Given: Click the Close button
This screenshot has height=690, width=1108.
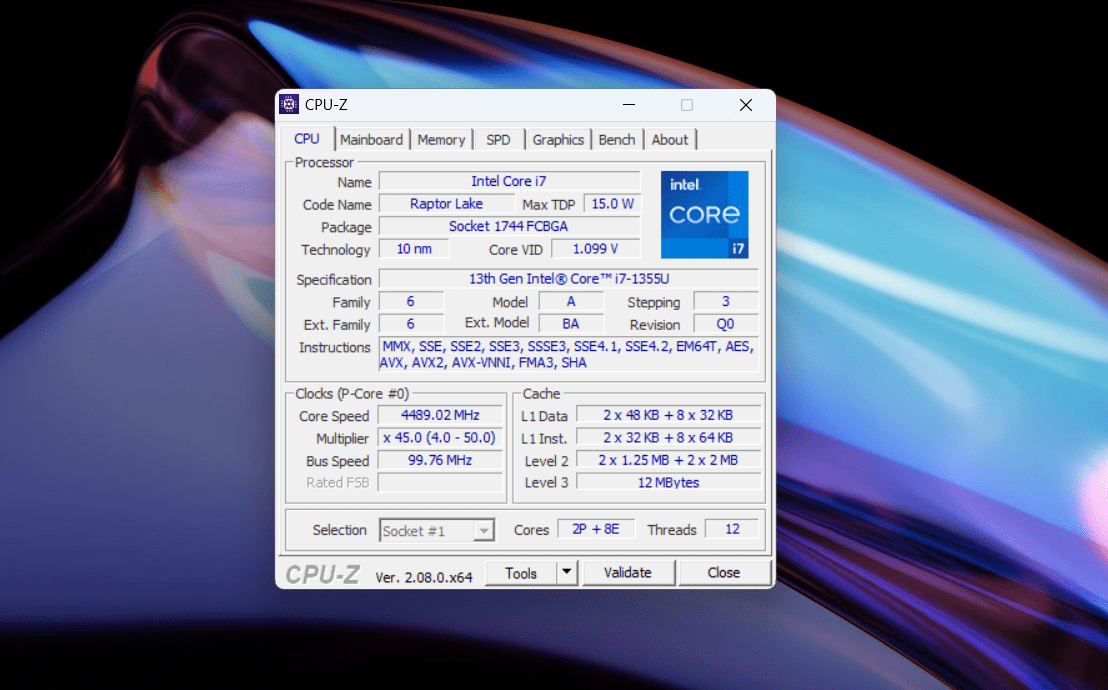Looking at the screenshot, I should click(724, 573).
